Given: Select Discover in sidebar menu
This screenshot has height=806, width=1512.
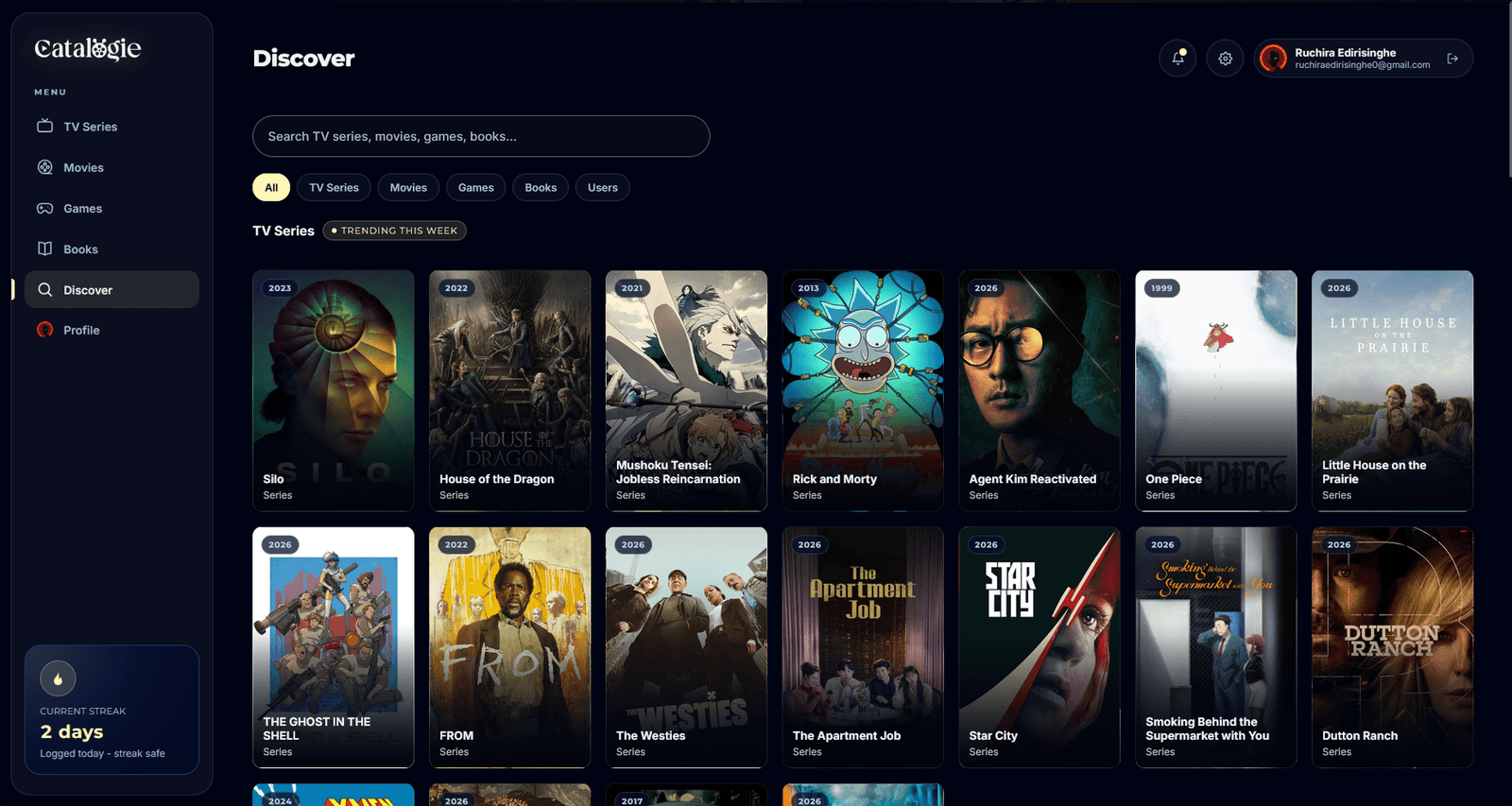Looking at the screenshot, I should (x=112, y=289).
